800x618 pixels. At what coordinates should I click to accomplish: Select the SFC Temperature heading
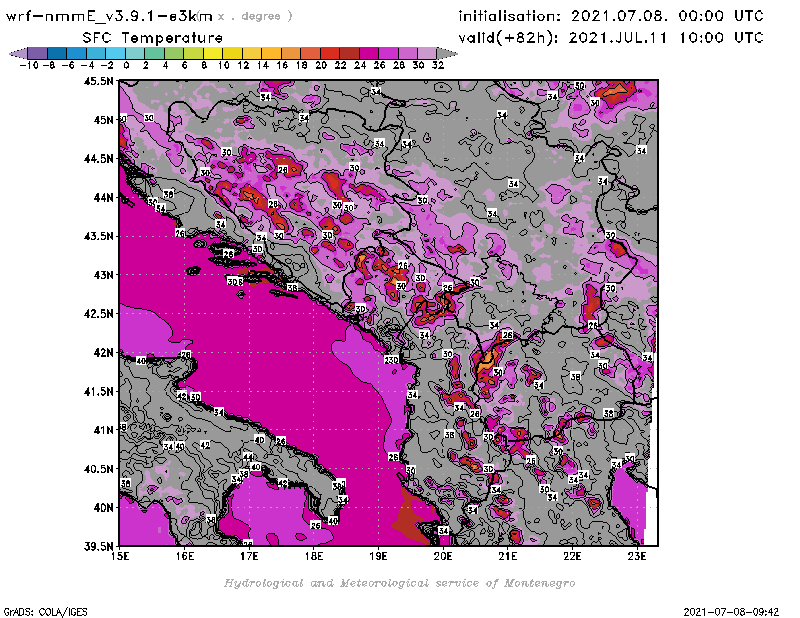click(x=153, y=38)
